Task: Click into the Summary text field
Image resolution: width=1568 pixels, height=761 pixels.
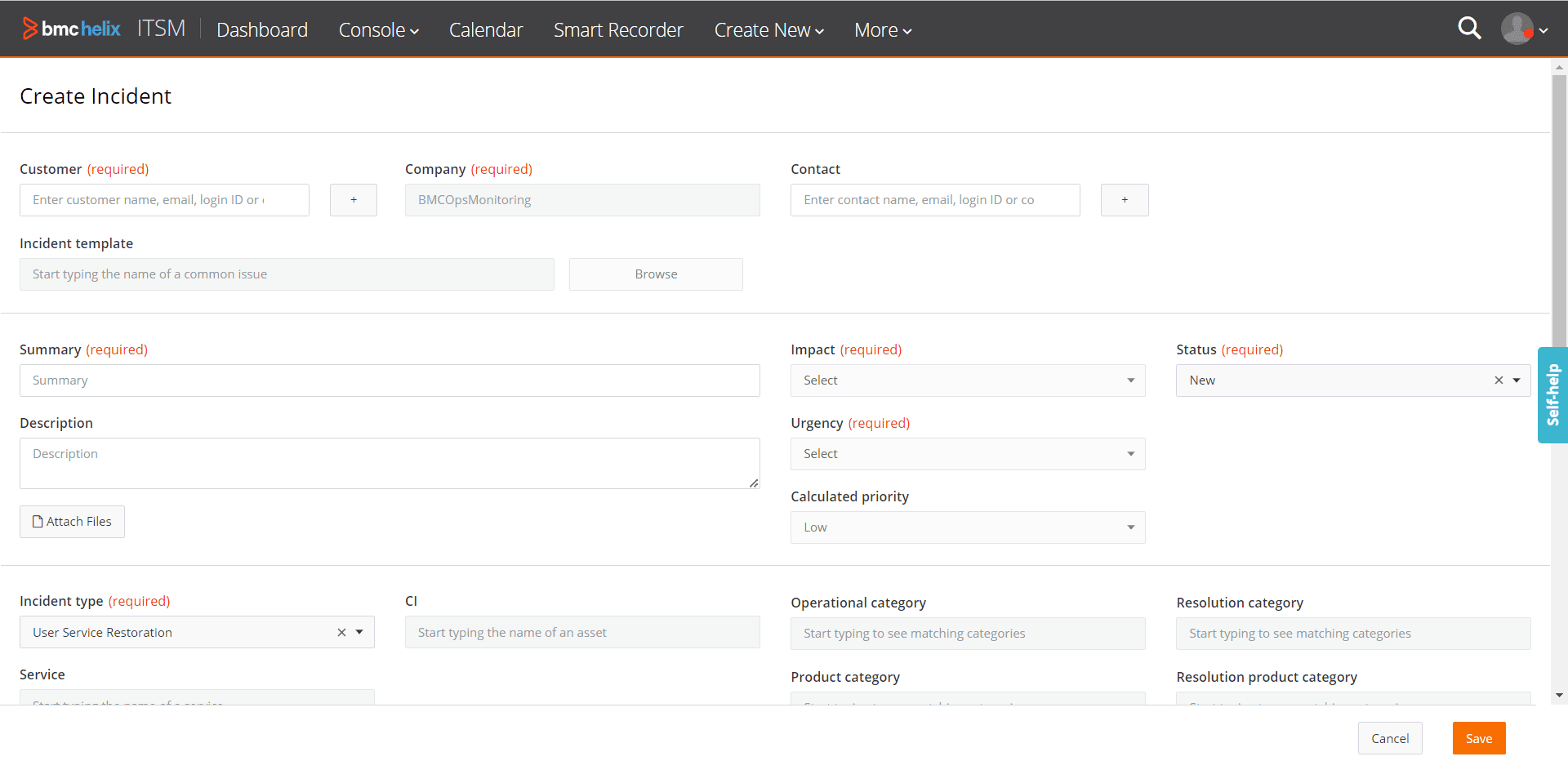Action: (x=390, y=380)
